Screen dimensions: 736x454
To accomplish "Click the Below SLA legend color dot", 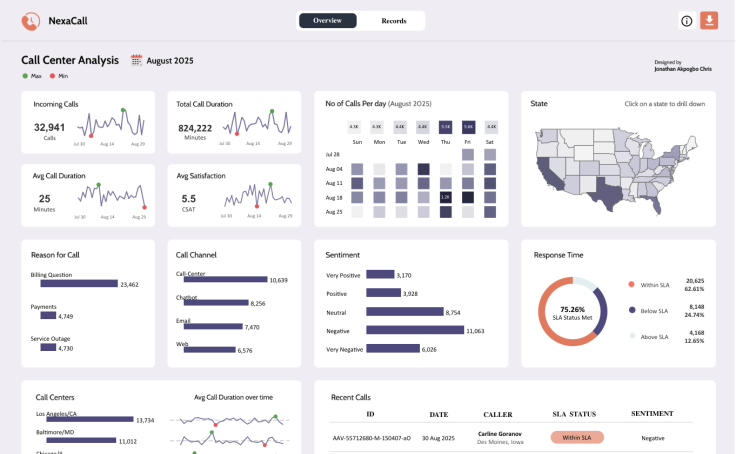I will click(x=632, y=310).
